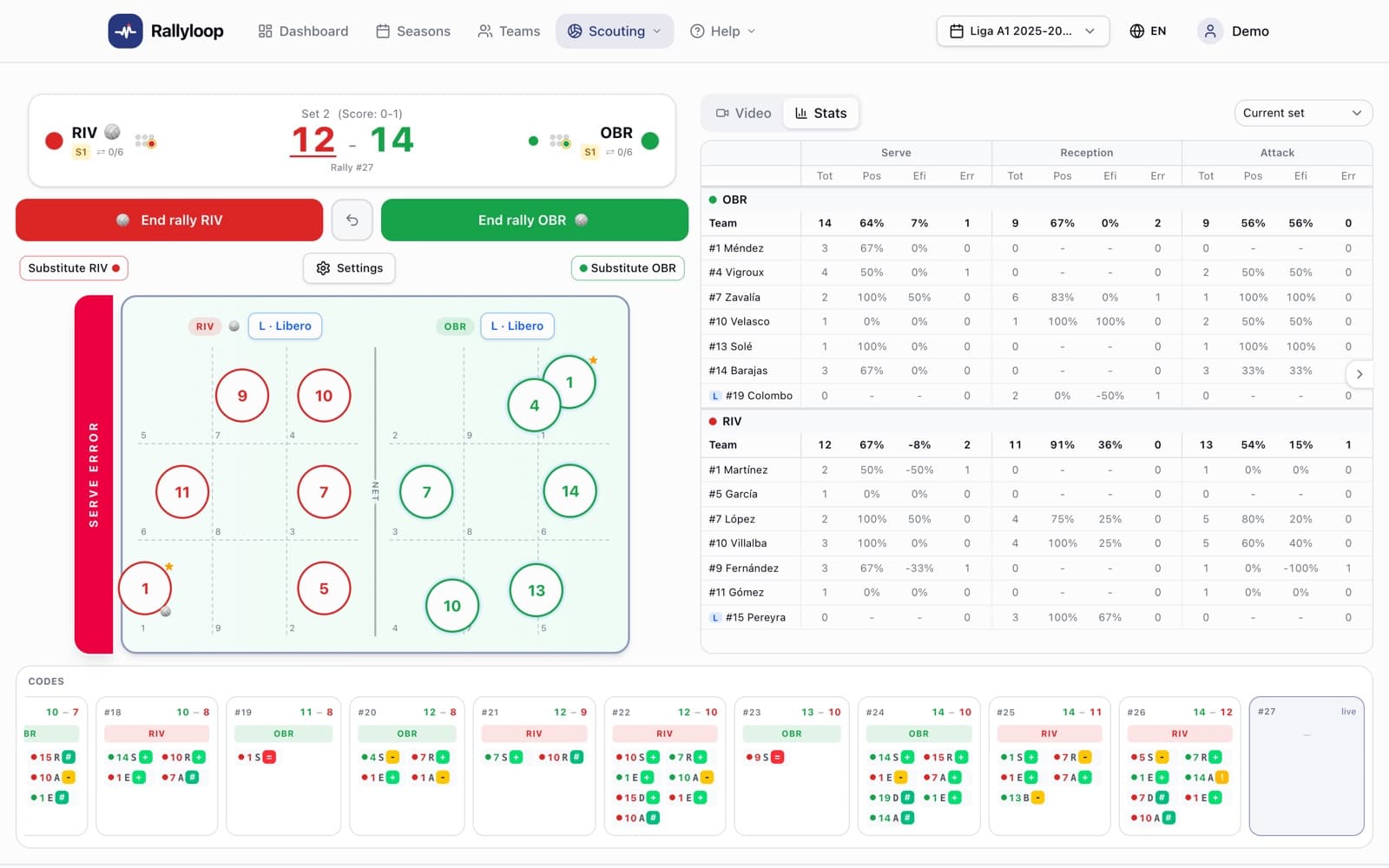Click the Rallyloop logo icon
Viewport: 1389px width, 868px height.
click(125, 31)
